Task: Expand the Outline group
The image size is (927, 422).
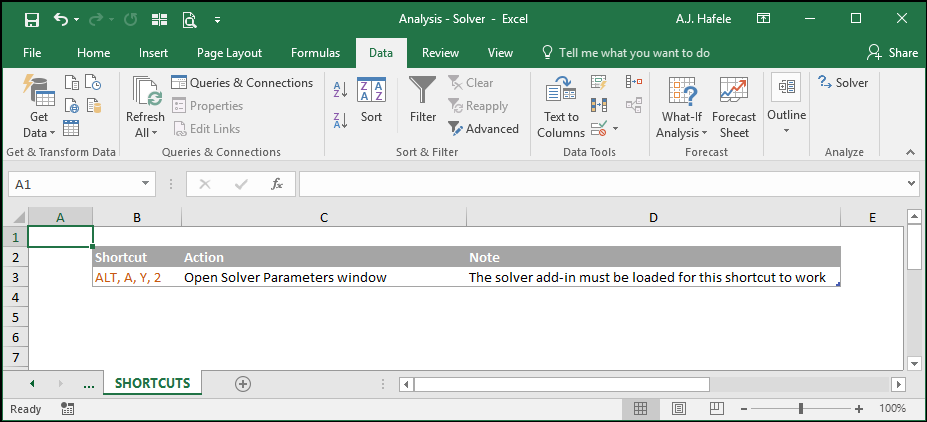Action: [786, 105]
